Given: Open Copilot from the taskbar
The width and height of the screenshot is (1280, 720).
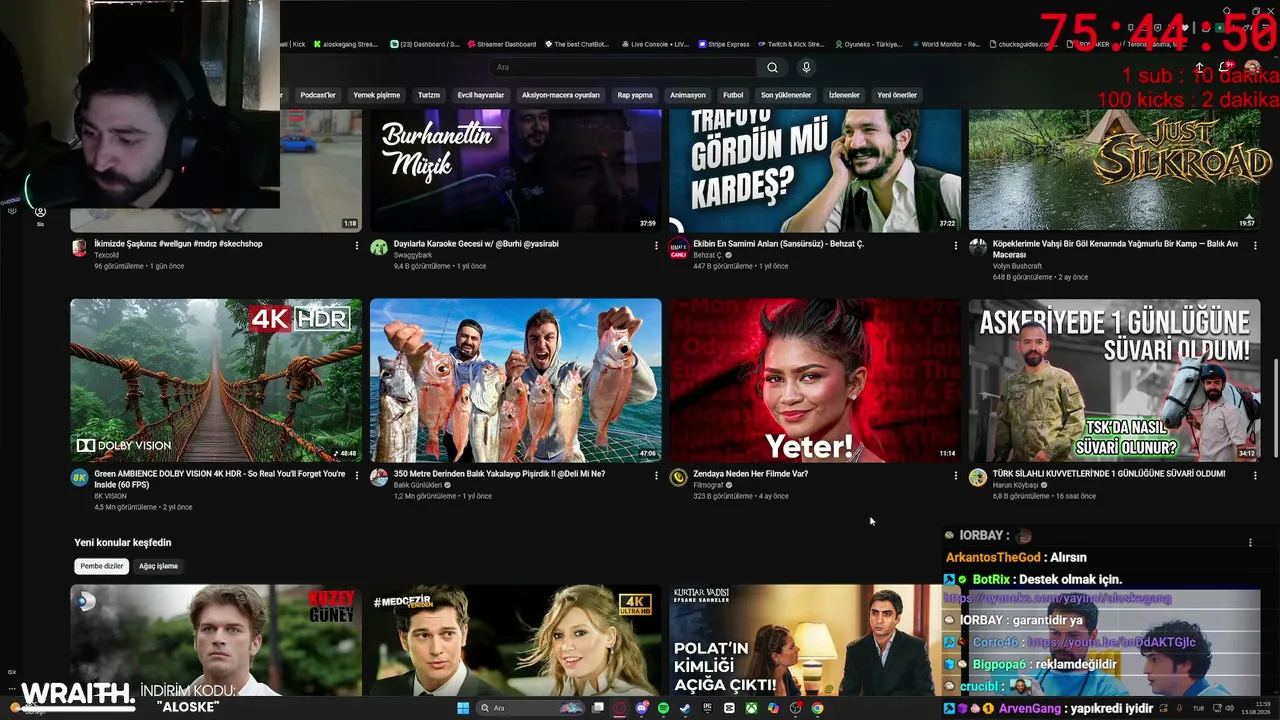Looking at the screenshot, I should (773, 708).
